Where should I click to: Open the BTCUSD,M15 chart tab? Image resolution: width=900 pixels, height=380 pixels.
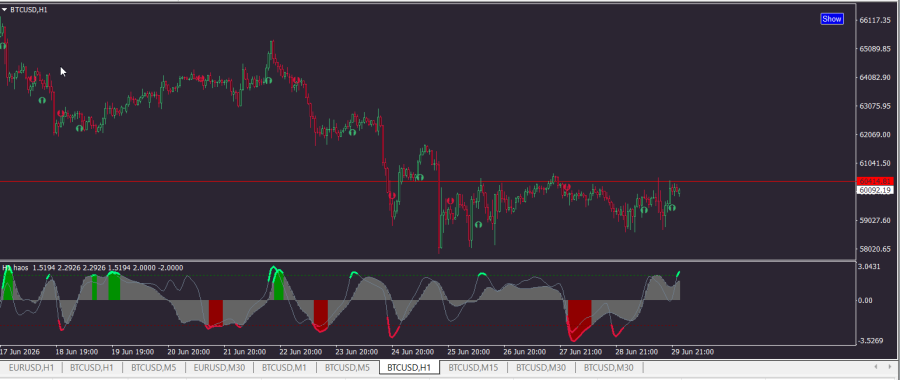(472, 367)
